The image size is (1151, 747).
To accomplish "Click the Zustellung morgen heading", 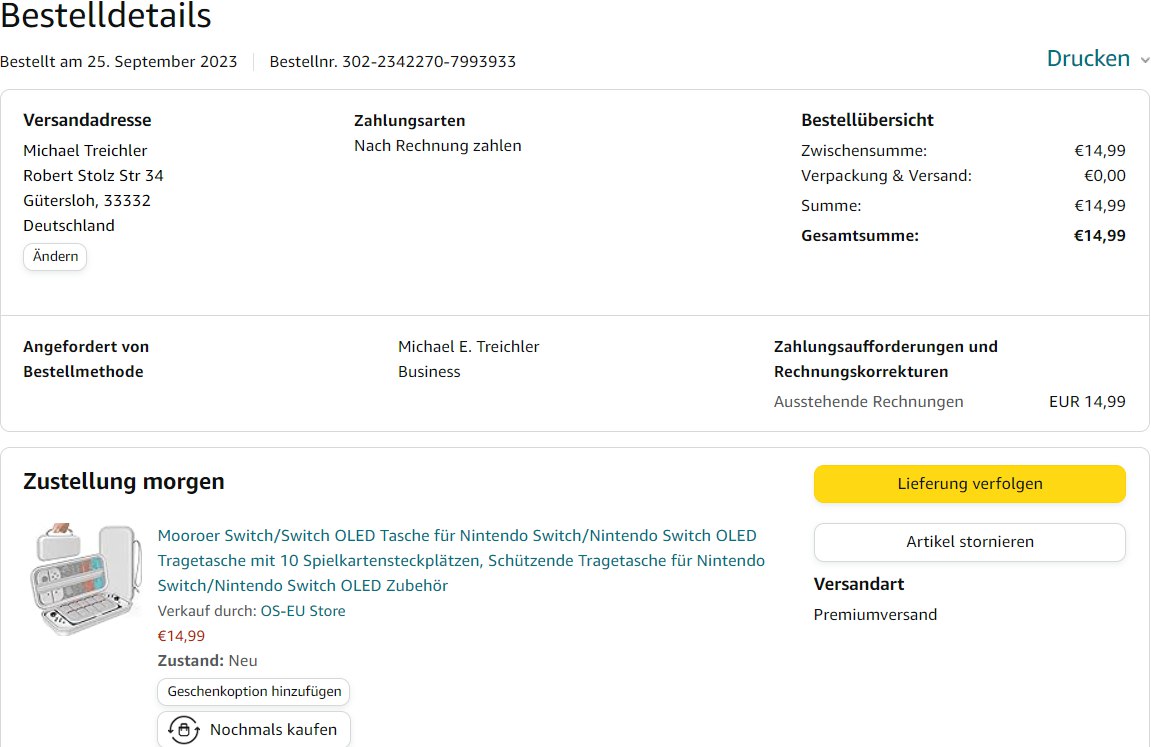I will 124,482.
